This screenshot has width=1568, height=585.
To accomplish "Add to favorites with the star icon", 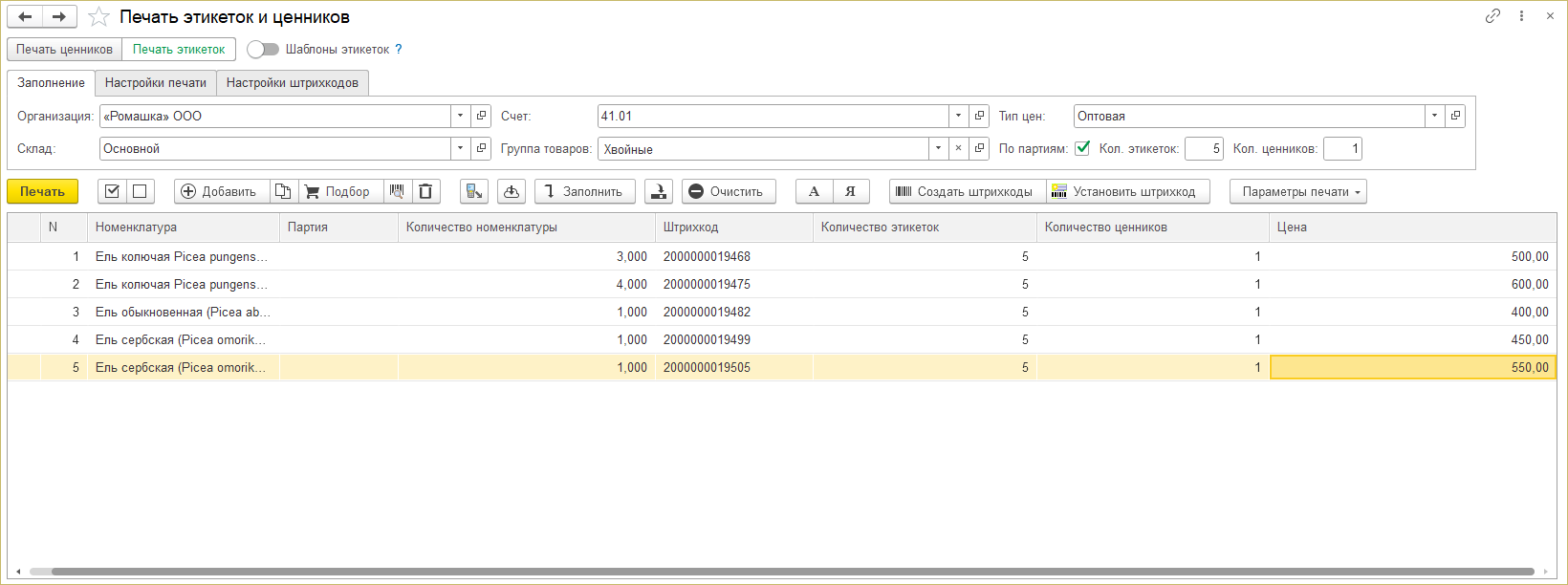I will click(98, 17).
